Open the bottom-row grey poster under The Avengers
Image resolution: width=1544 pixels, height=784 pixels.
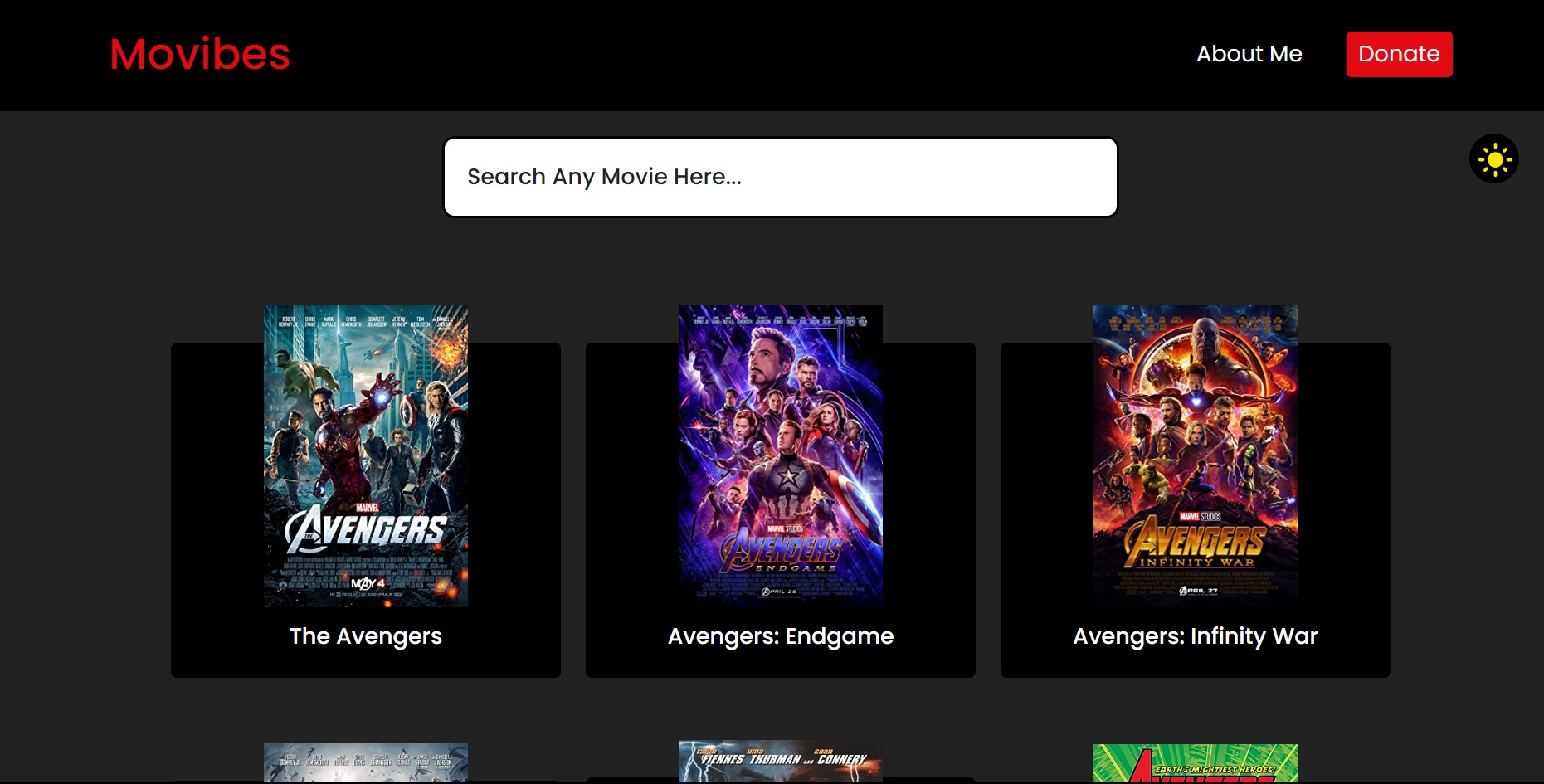(x=366, y=763)
